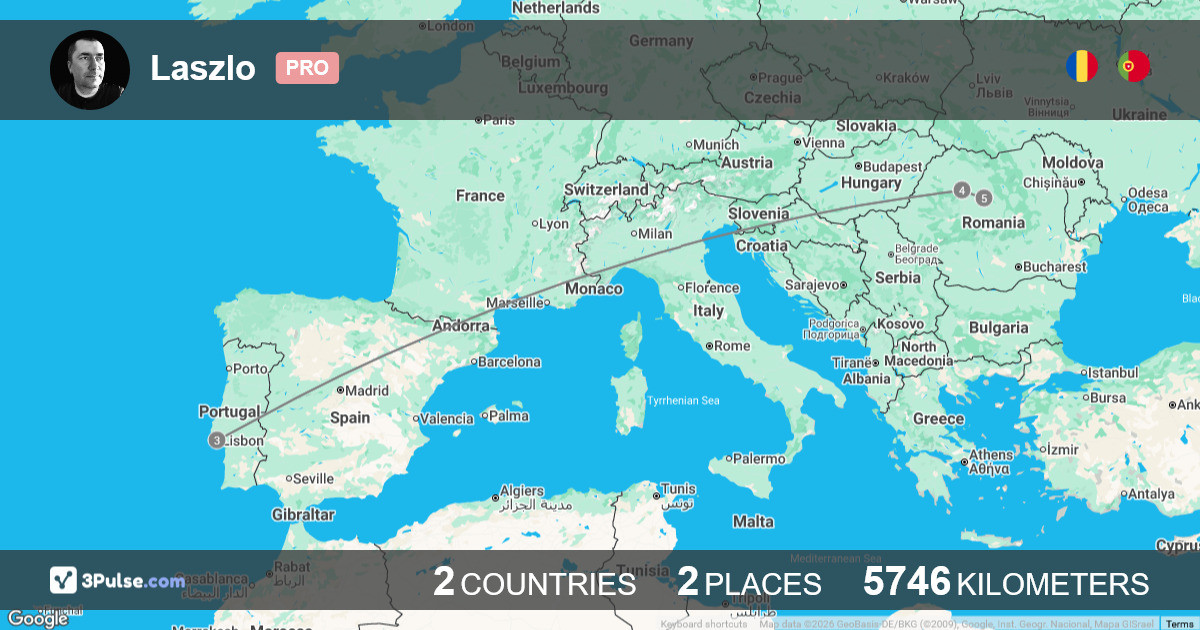The height and width of the screenshot is (630, 1200).
Task: Open the map Terms link
Action: point(1179,624)
